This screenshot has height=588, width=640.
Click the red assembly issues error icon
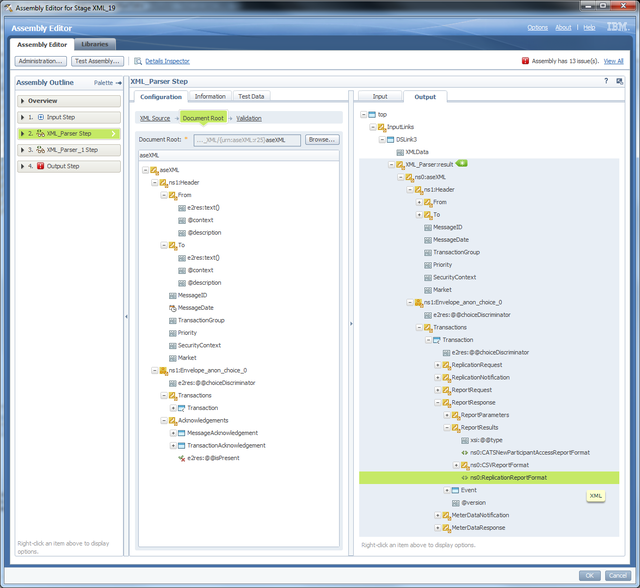(x=524, y=61)
